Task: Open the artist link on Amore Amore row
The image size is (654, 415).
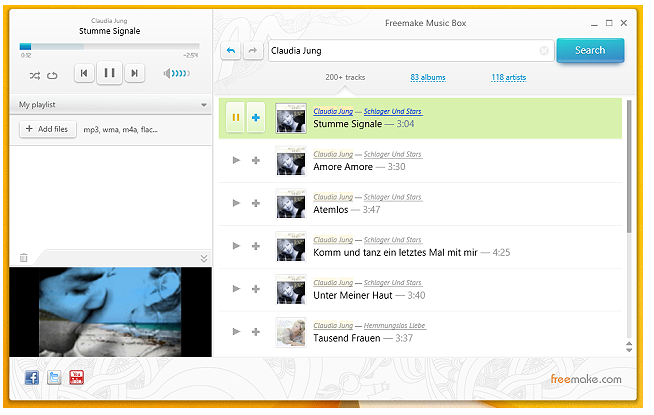Action: pyautogui.click(x=333, y=154)
